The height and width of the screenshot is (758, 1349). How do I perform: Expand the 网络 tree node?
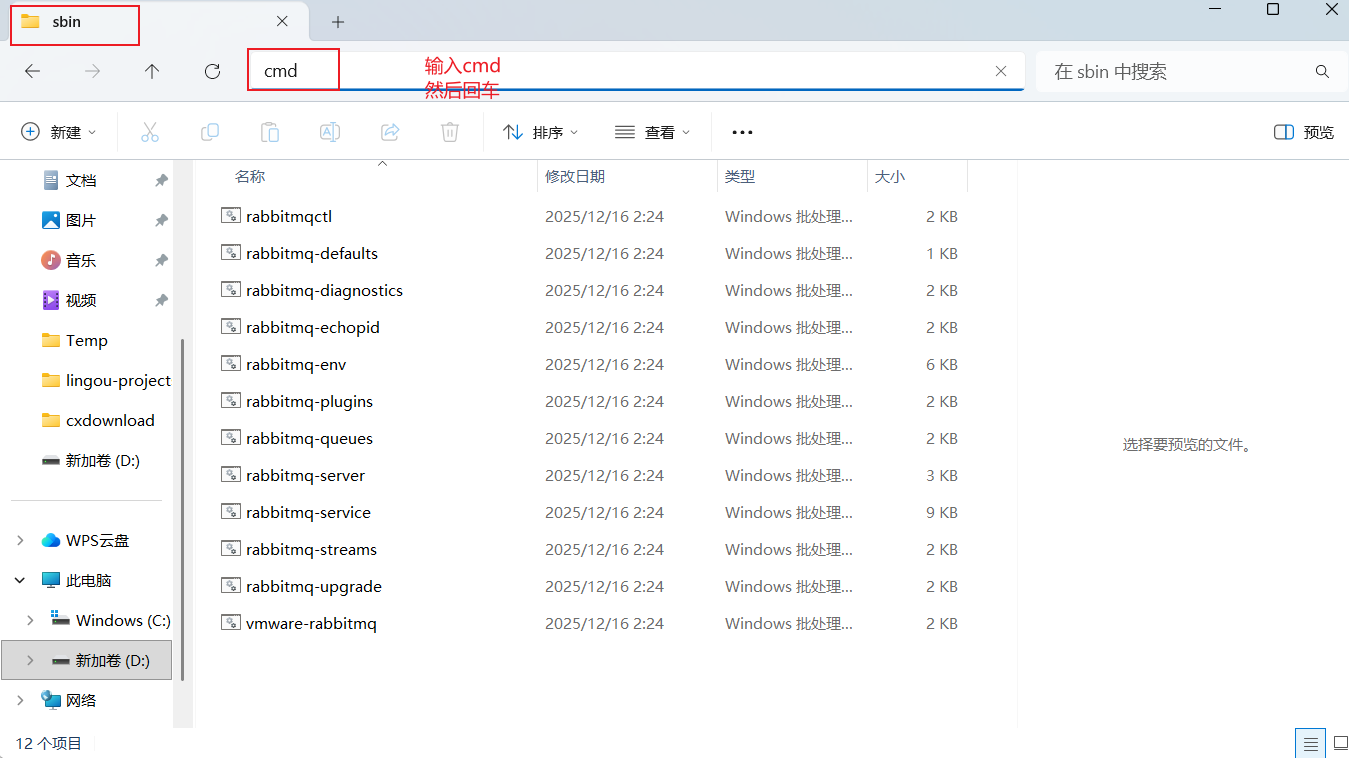pos(21,700)
